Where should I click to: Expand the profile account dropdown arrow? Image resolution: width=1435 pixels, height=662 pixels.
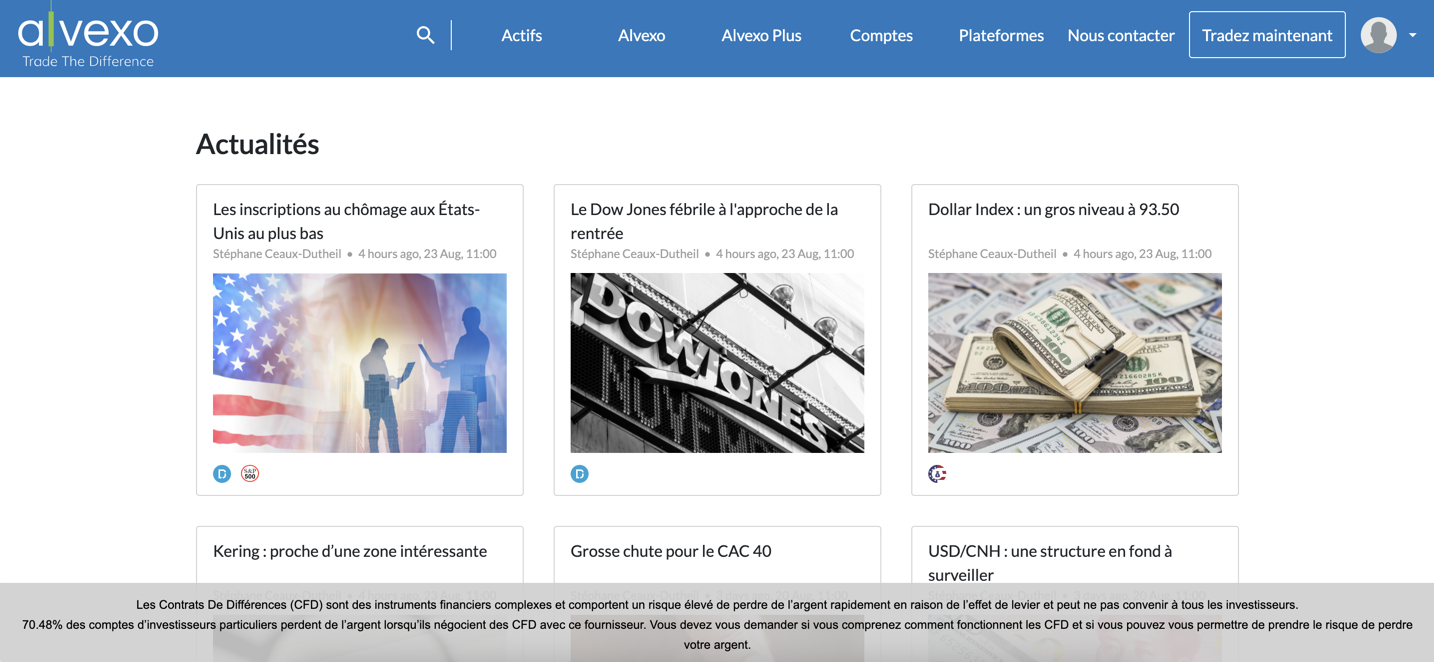point(1413,34)
